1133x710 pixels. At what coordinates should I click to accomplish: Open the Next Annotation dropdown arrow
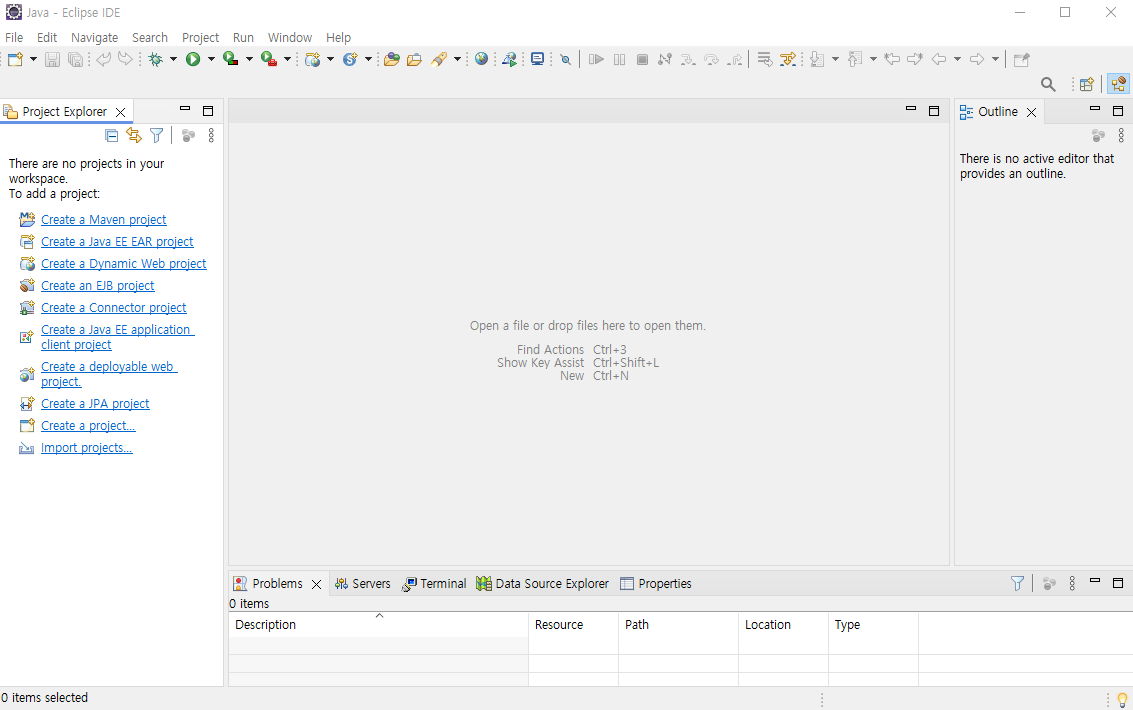coord(835,59)
